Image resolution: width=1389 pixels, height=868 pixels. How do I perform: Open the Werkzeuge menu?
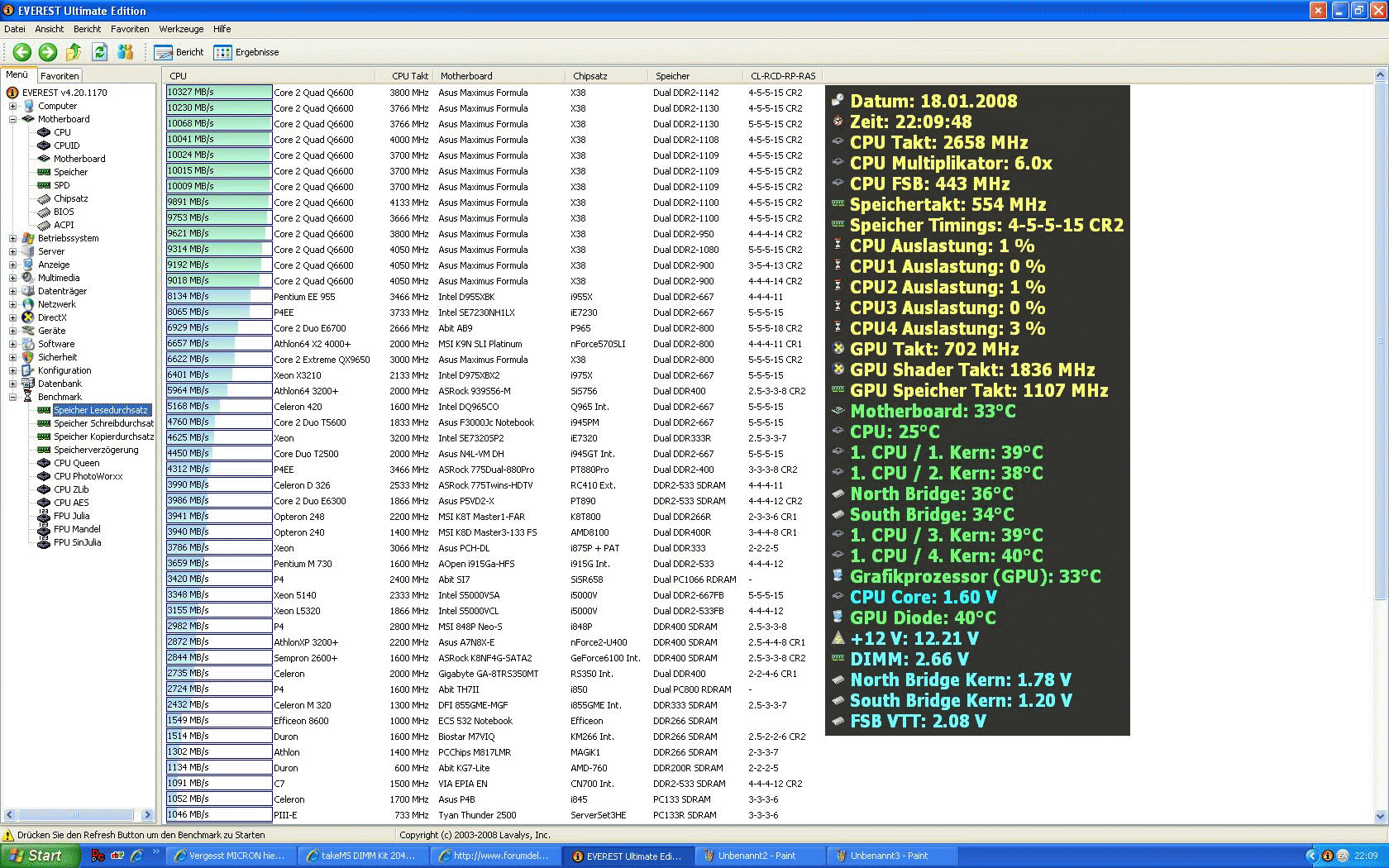181,29
